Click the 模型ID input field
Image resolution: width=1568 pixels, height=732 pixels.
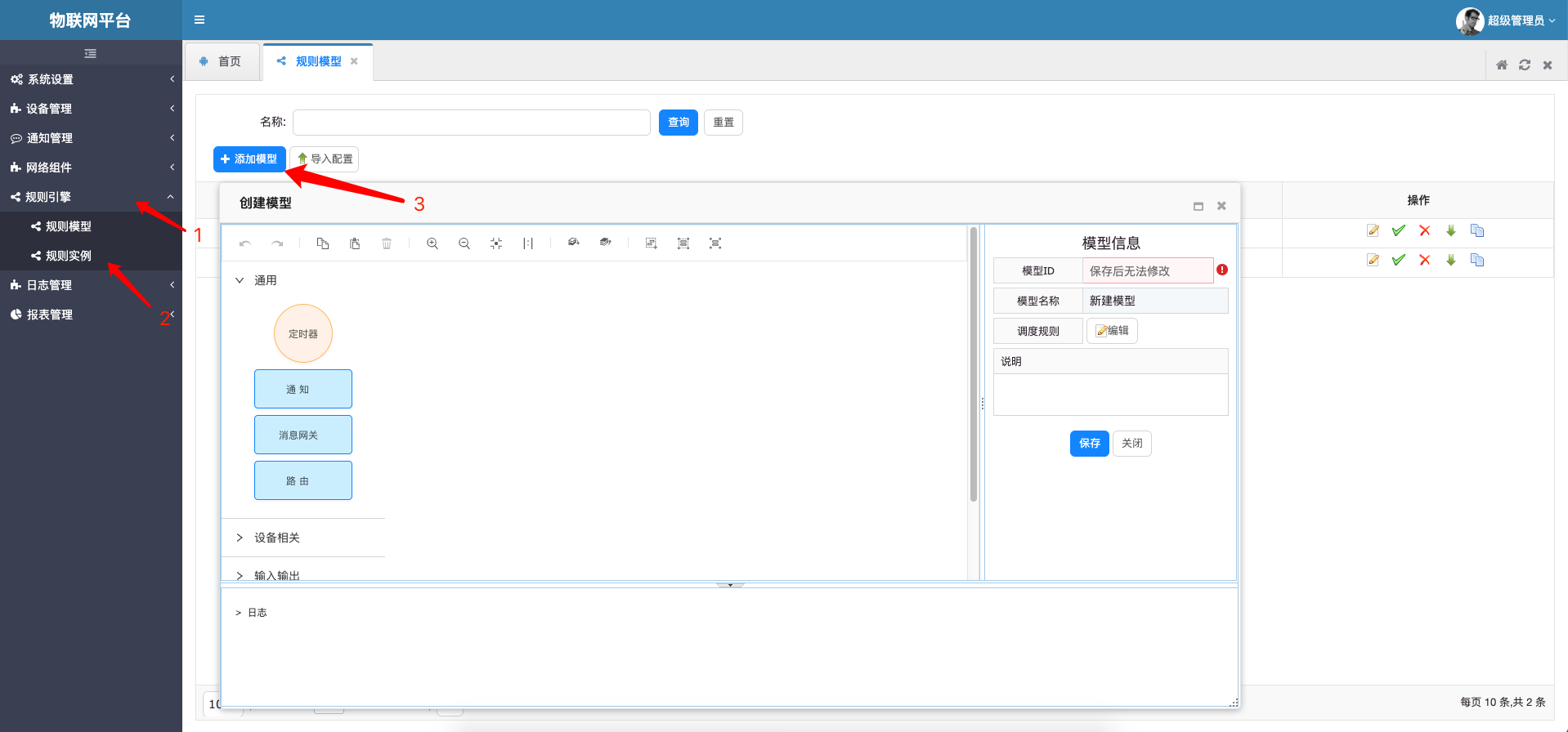click(x=1147, y=271)
